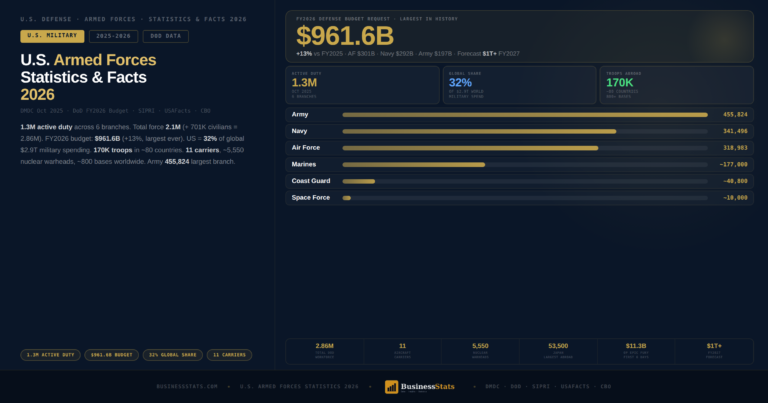Click the sources line under the heading
This screenshot has width=768, height=403.
[x=116, y=111]
